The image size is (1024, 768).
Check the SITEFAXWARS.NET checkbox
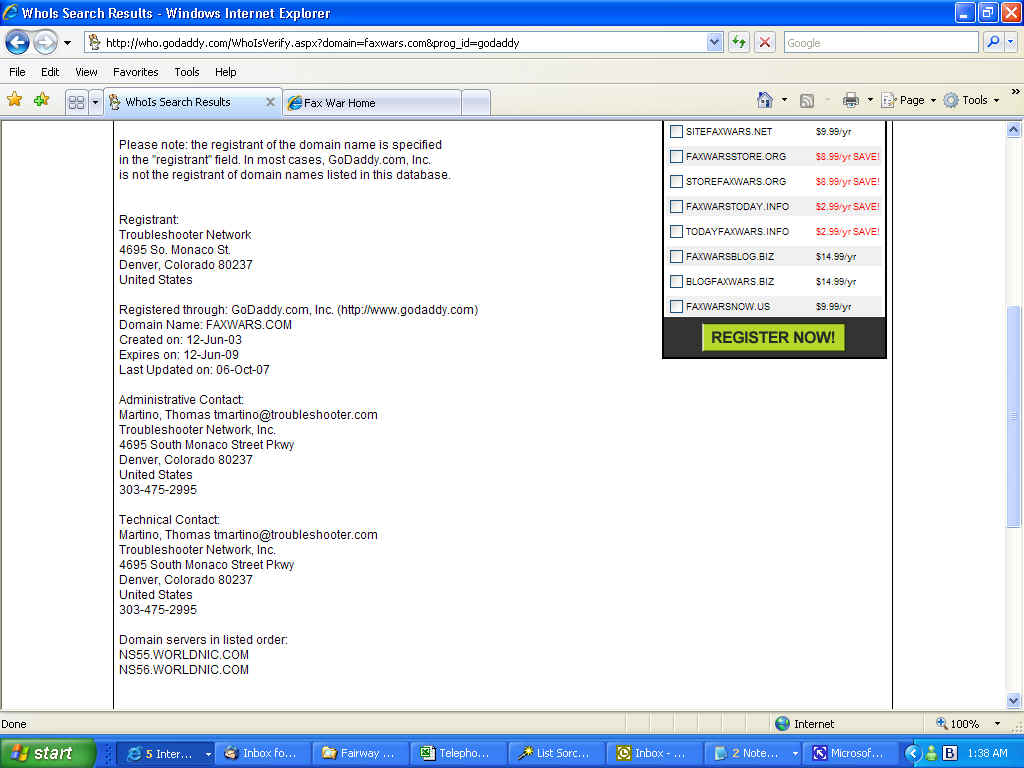click(x=677, y=132)
